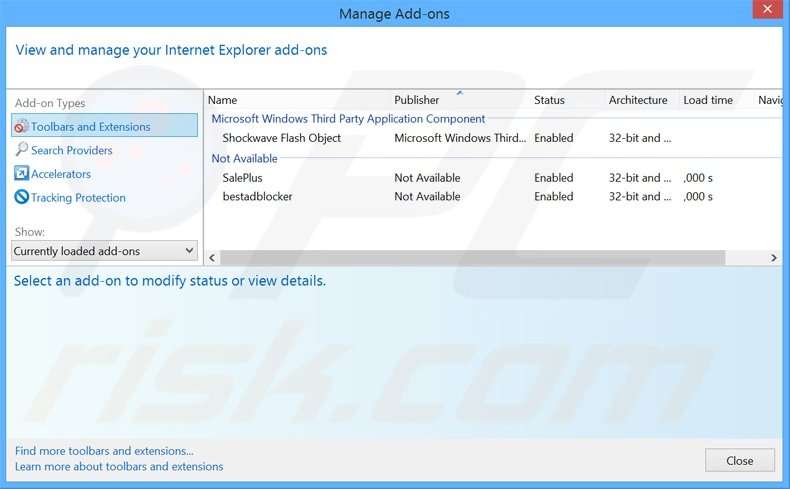Image resolution: width=790 pixels, height=489 pixels.
Task: Click the Close button
Action: (740, 460)
